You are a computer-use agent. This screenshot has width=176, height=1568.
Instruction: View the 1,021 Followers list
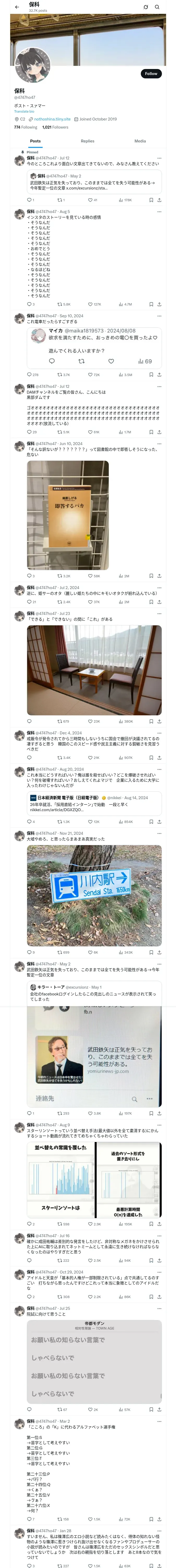point(55,127)
